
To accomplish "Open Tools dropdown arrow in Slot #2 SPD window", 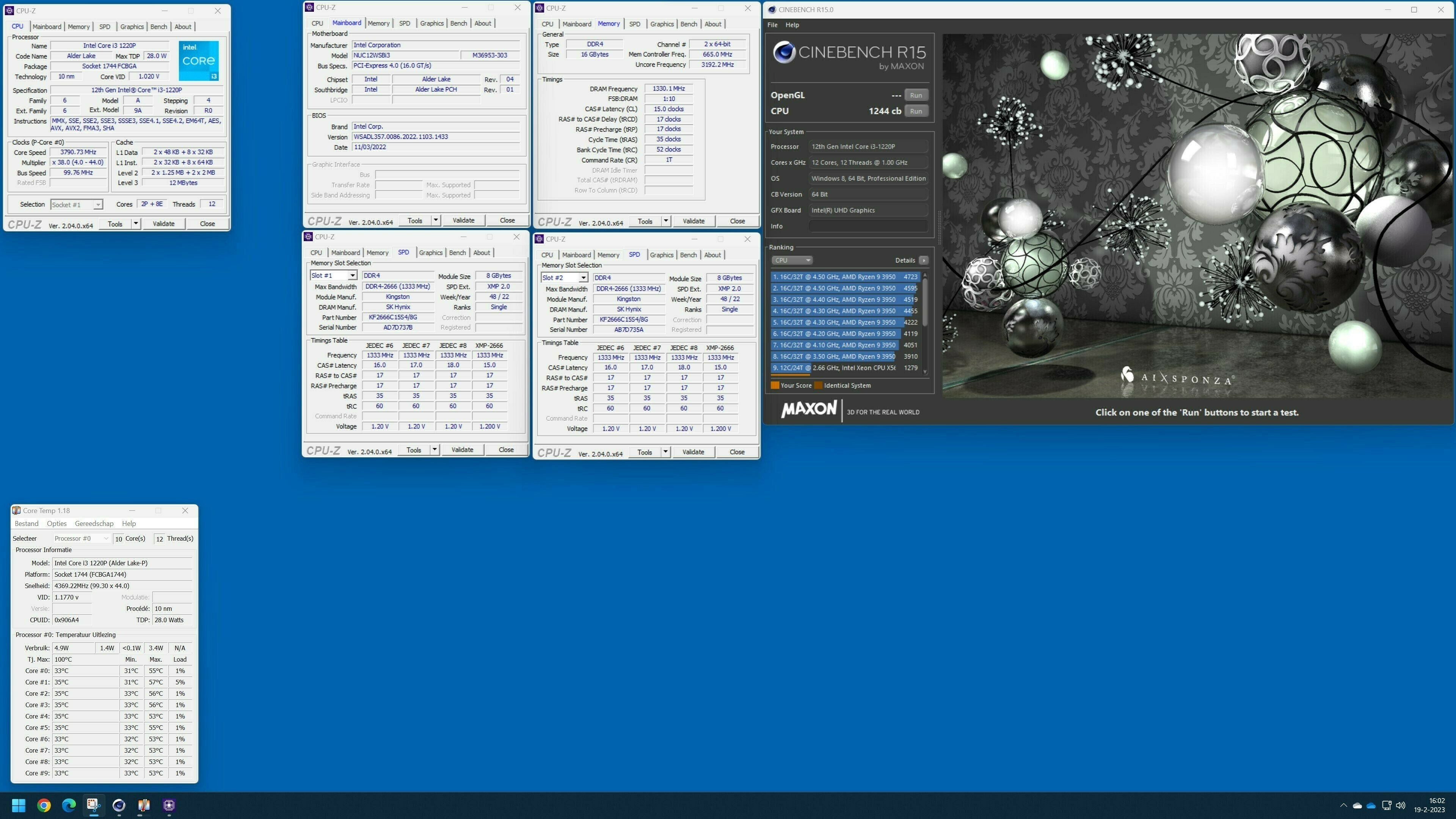I will pyautogui.click(x=665, y=452).
